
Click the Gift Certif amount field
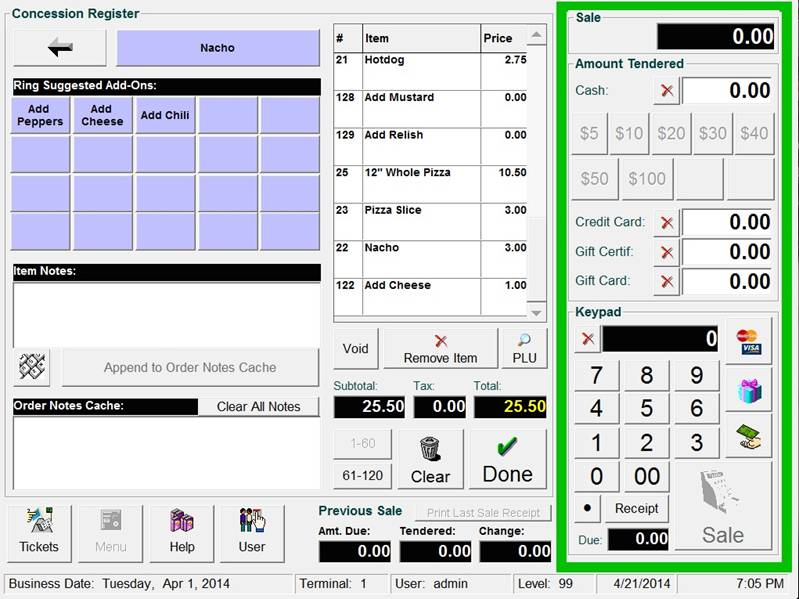[x=729, y=252]
